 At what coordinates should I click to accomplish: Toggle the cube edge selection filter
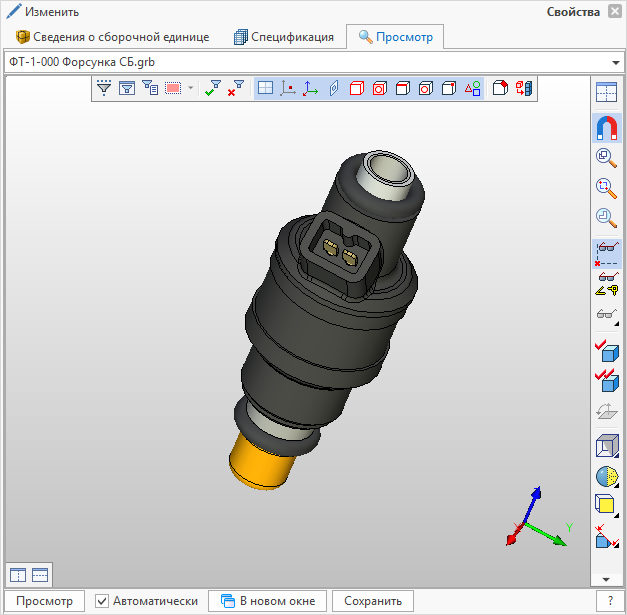coord(403,88)
